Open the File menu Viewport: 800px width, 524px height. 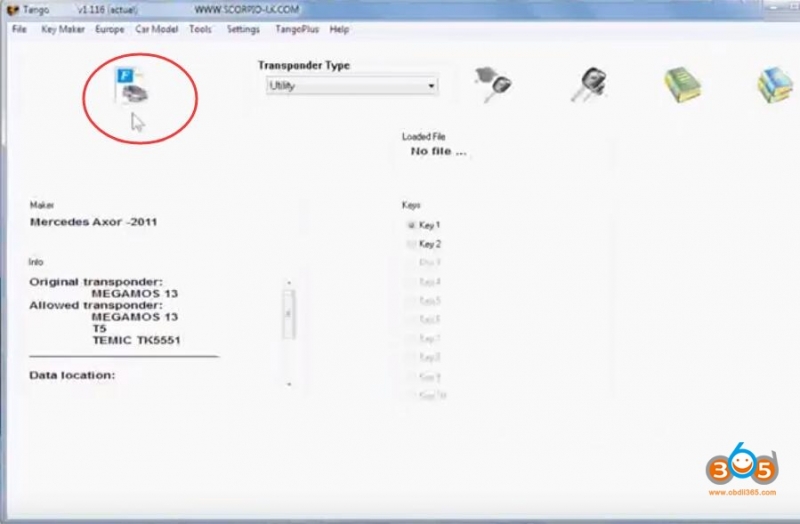pyautogui.click(x=19, y=29)
